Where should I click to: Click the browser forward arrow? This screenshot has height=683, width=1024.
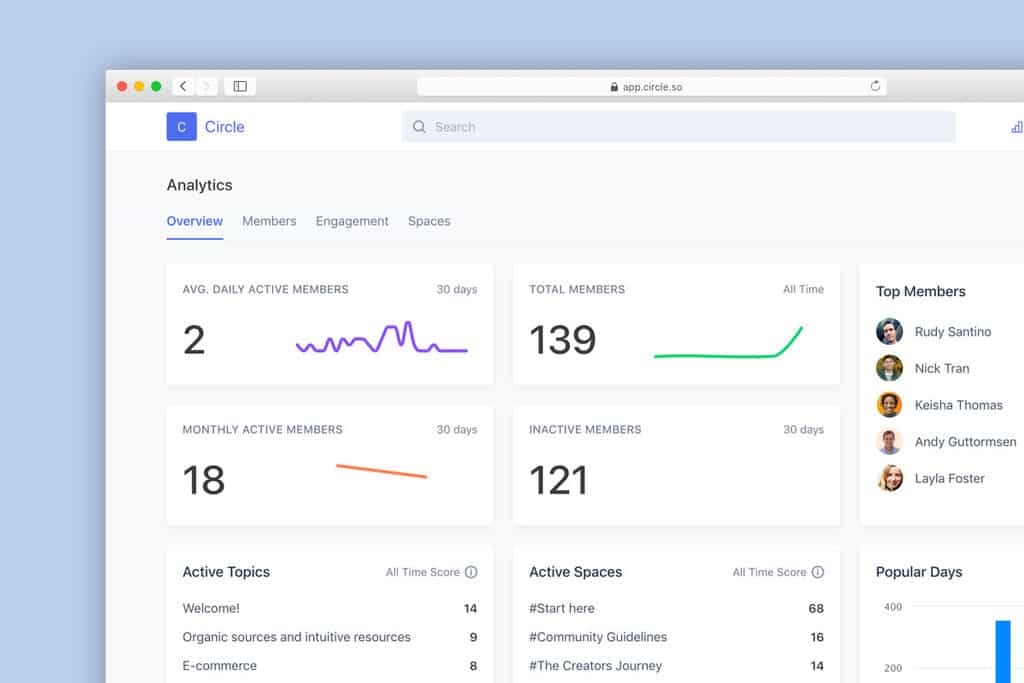[207, 86]
